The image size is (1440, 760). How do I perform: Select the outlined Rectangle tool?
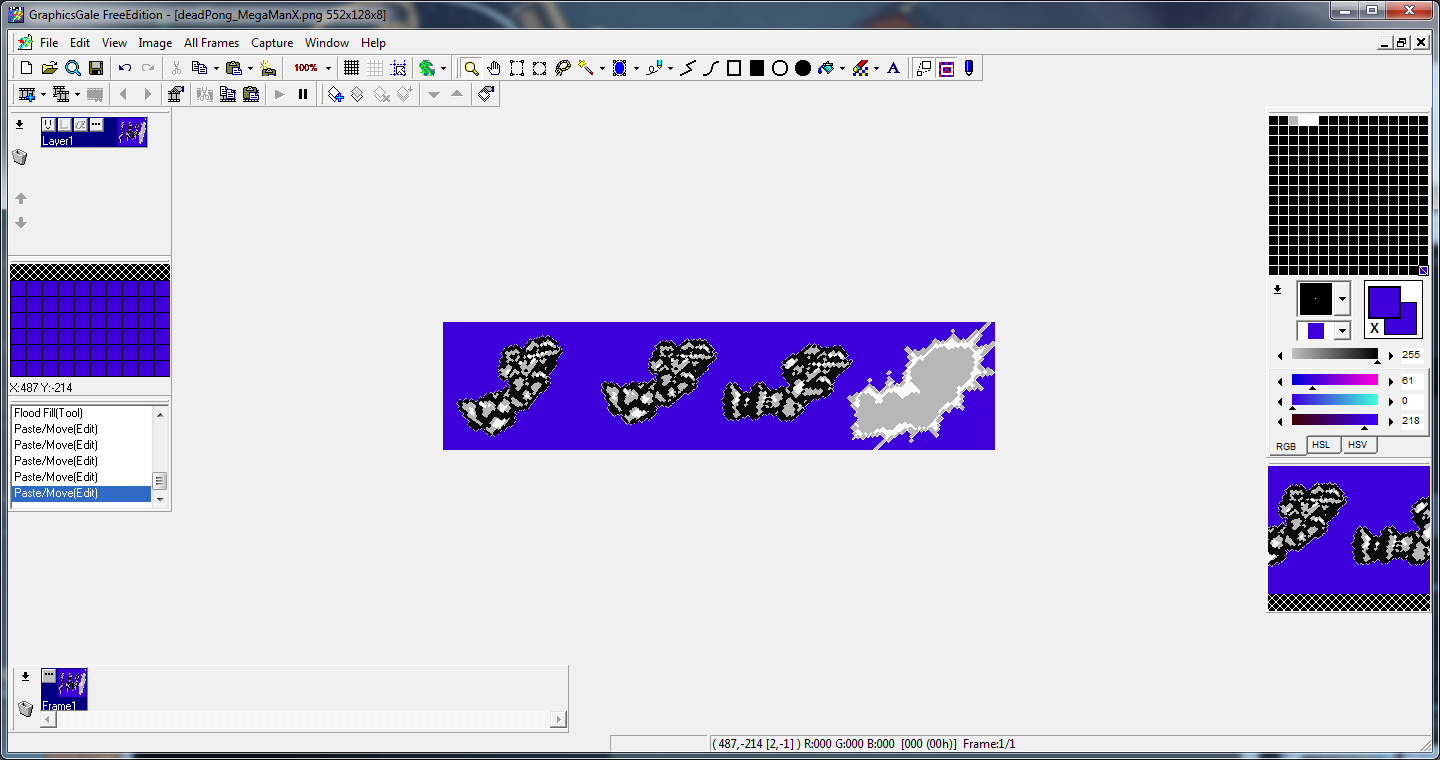tap(734, 68)
